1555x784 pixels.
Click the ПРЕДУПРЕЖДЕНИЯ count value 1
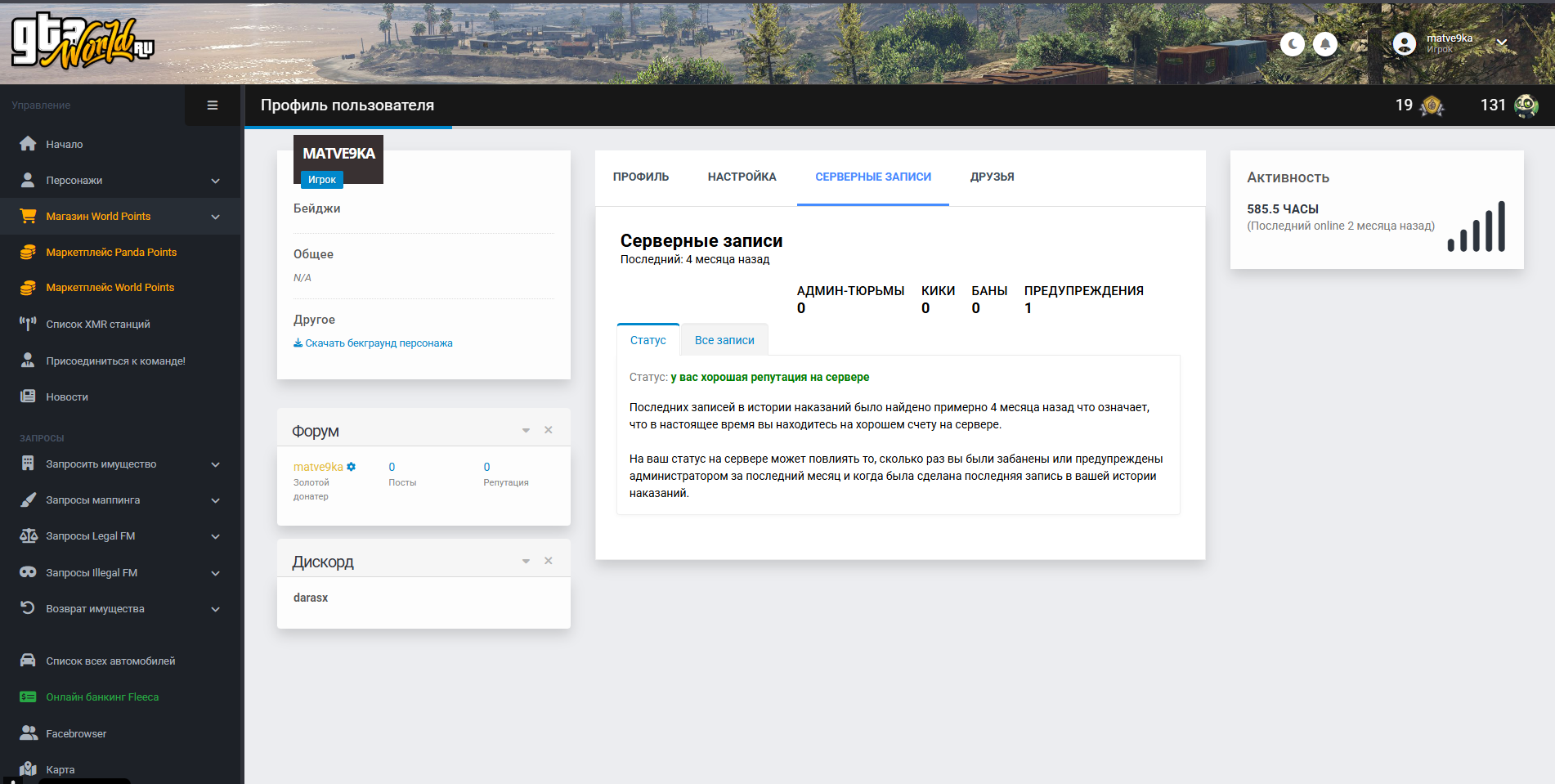coord(1028,308)
